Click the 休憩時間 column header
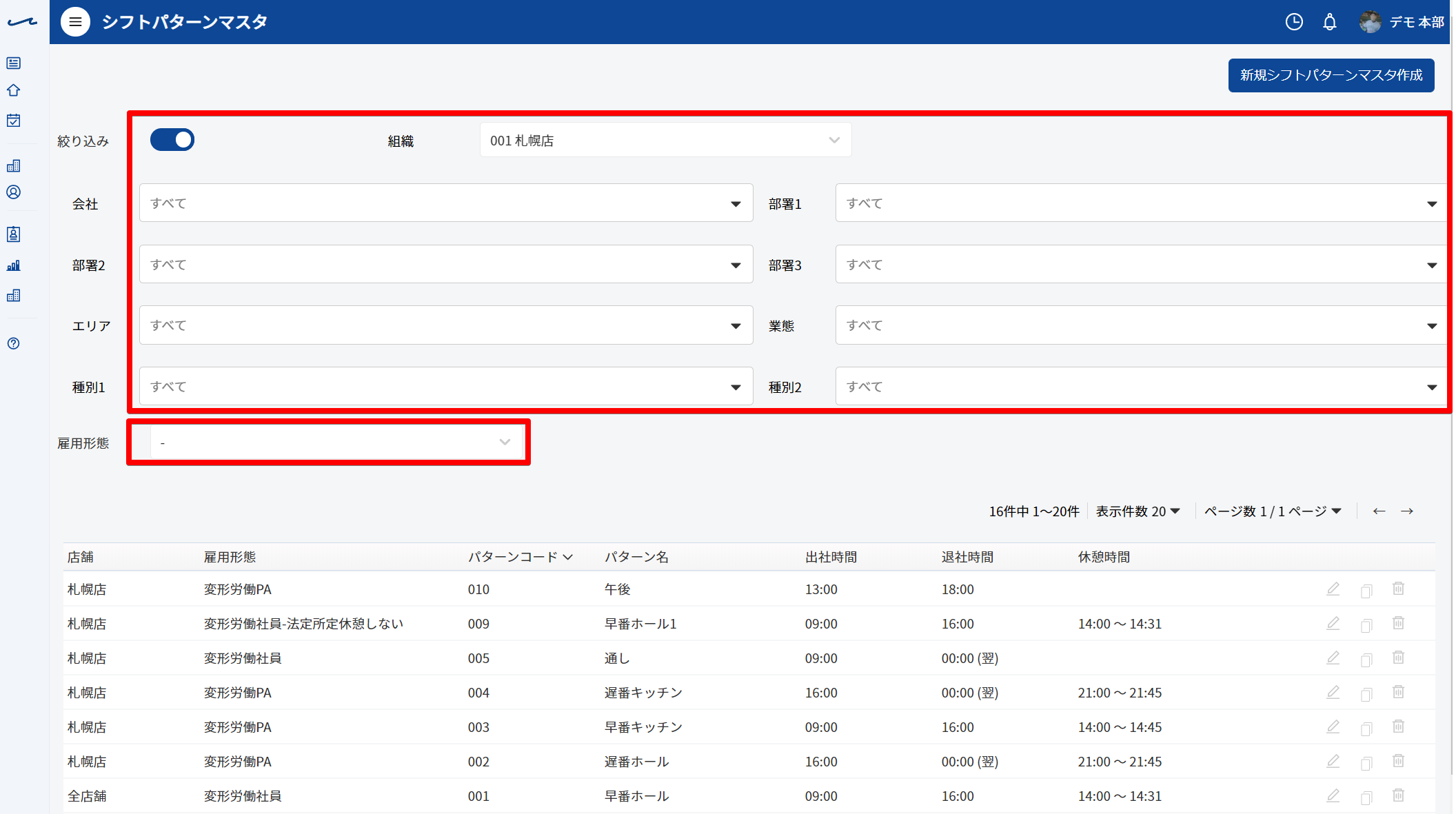1456x814 pixels. (1104, 557)
